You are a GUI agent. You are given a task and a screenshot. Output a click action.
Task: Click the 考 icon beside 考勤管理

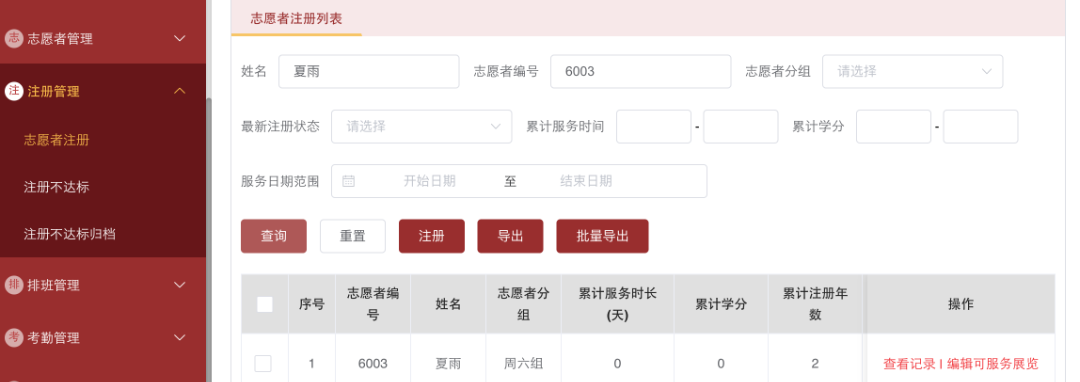coord(14,337)
